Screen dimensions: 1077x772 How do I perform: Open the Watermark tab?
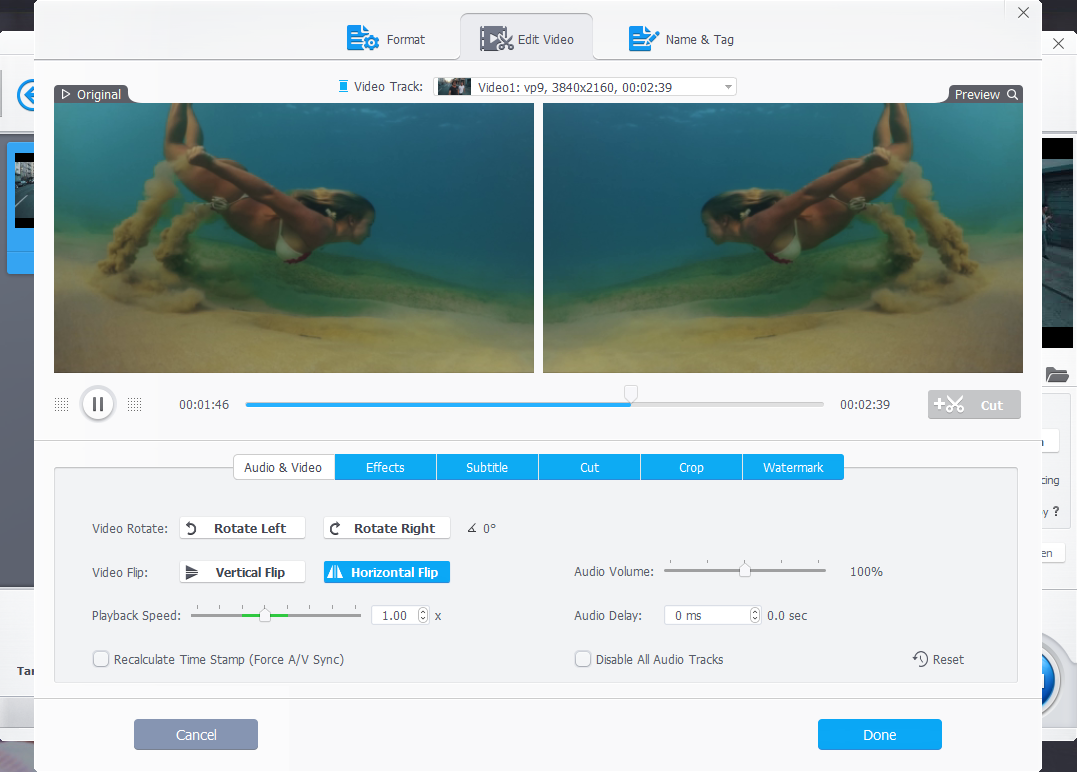[x=793, y=467]
